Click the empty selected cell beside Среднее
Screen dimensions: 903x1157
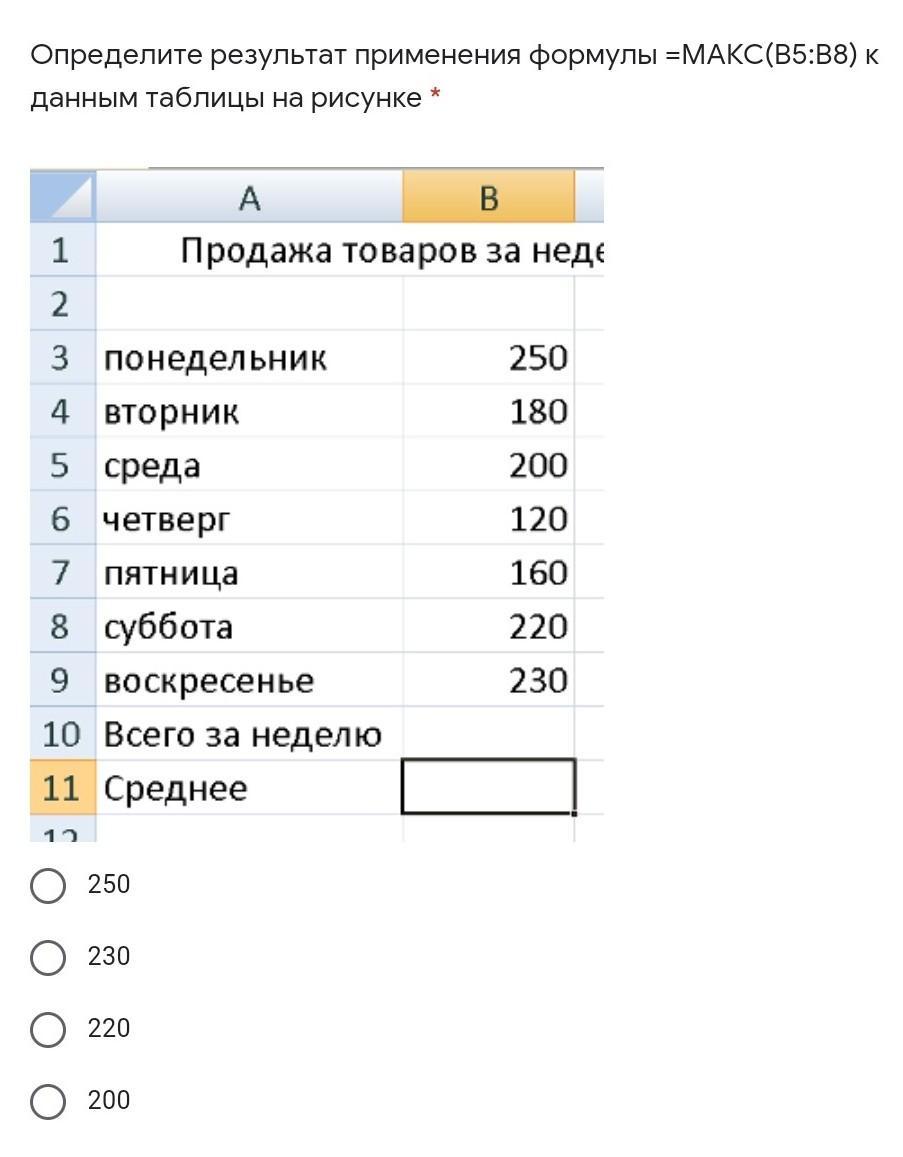click(x=488, y=787)
